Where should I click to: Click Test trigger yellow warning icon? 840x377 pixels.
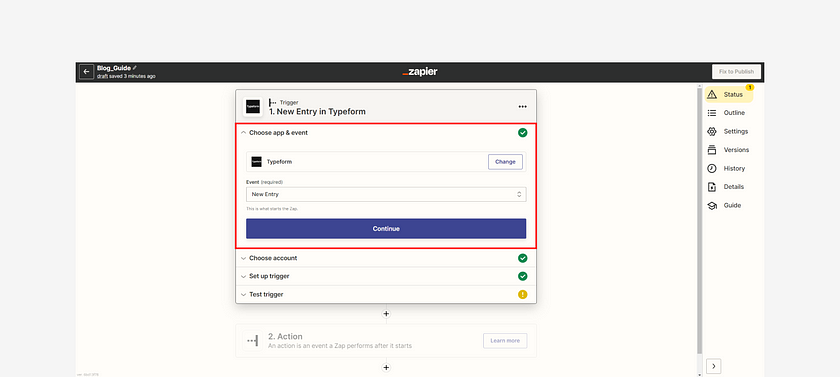(x=522, y=295)
